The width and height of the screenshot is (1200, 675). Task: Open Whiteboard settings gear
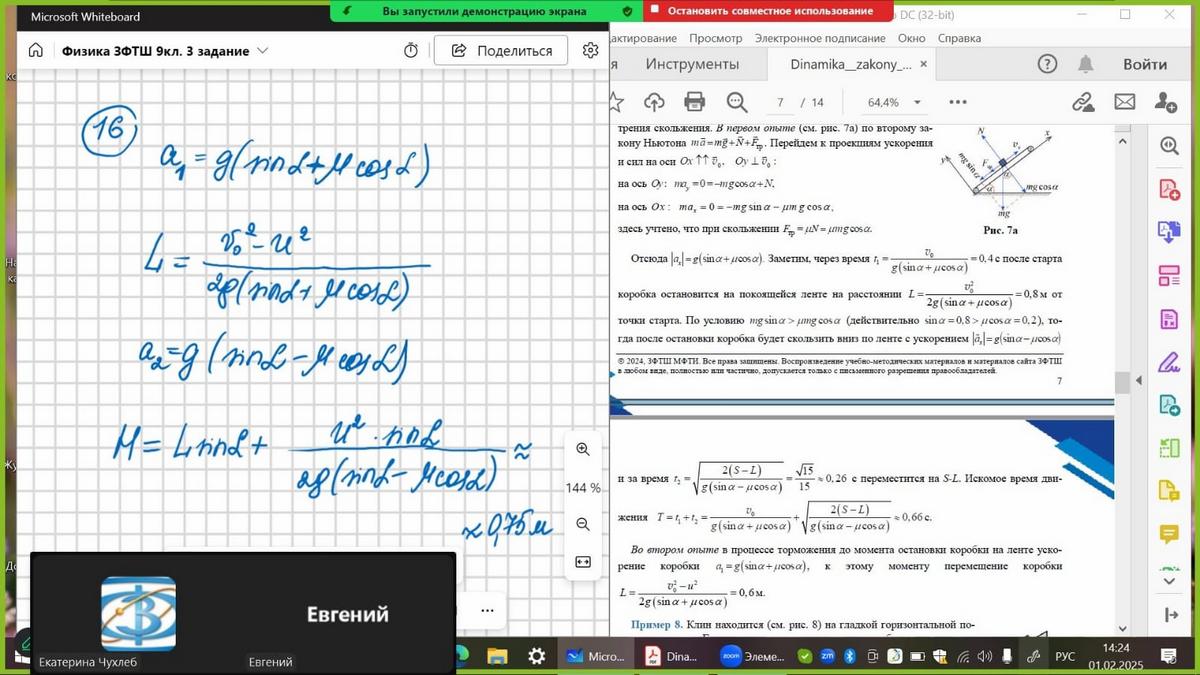click(591, 51)
